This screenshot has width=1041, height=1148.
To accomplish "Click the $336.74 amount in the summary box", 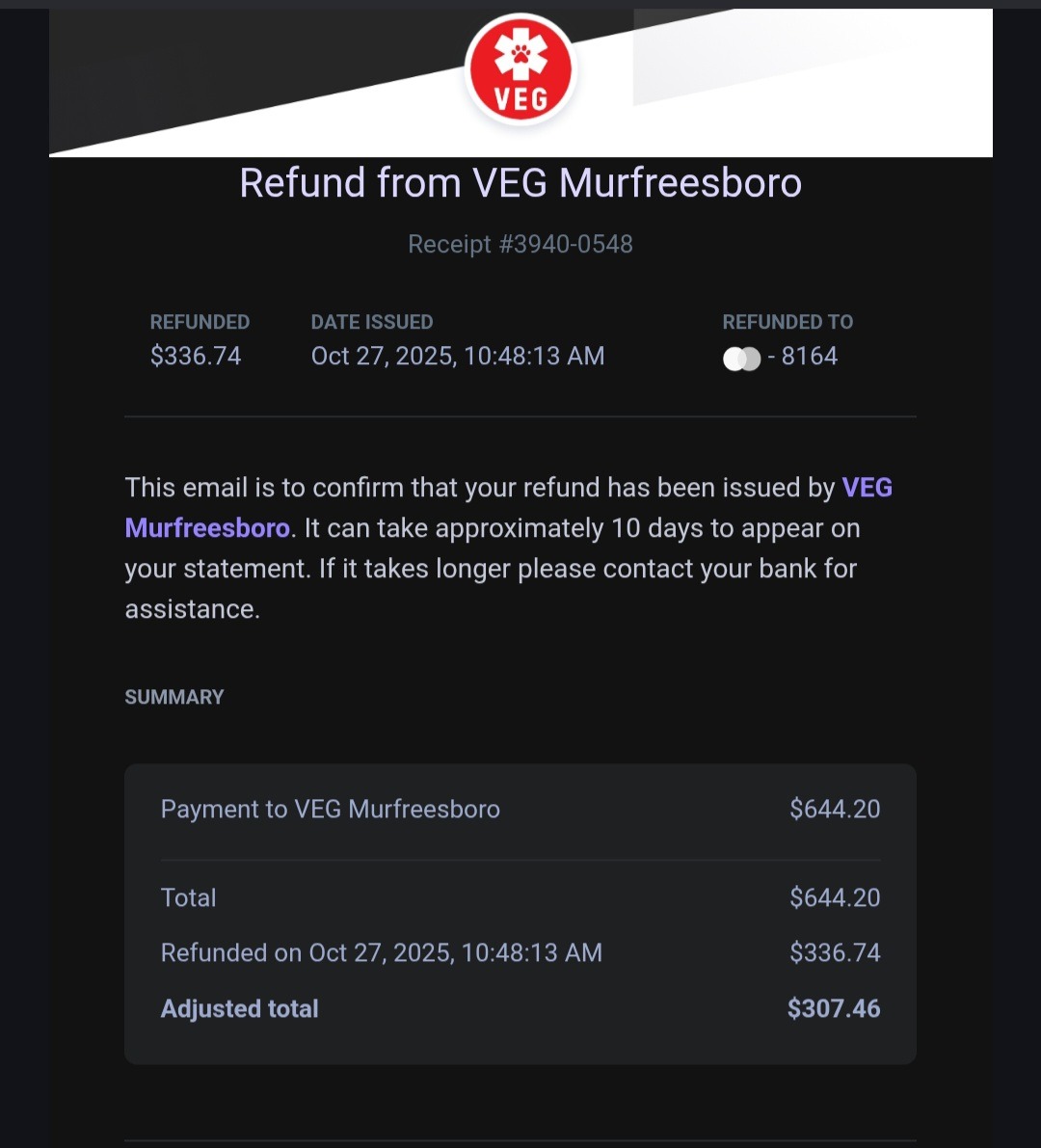I will click(x=835, y=953).
